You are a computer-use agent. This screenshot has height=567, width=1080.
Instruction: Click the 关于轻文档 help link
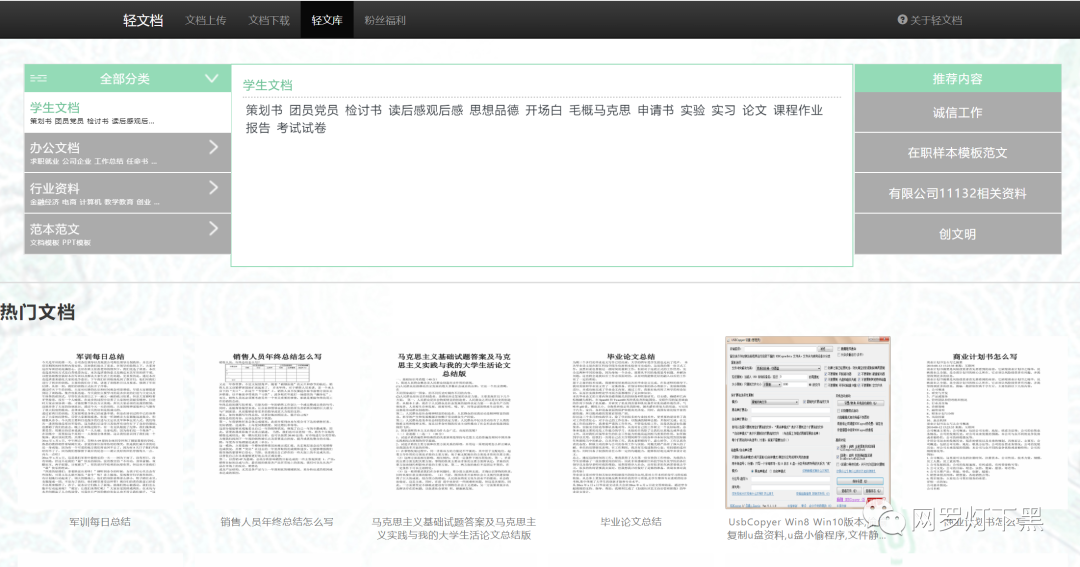coord(930,20)
